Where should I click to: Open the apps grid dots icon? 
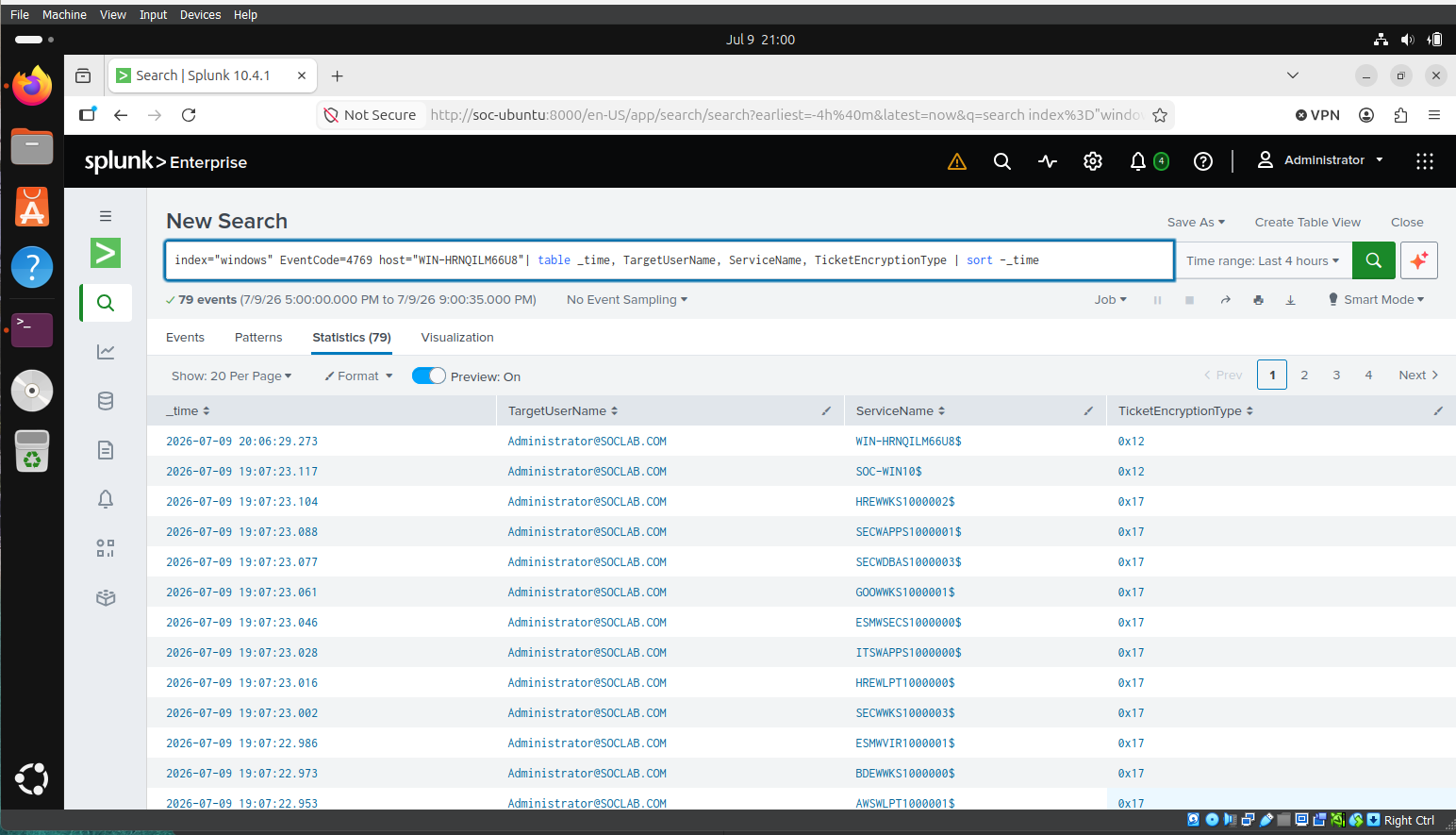pos(1425,161)
